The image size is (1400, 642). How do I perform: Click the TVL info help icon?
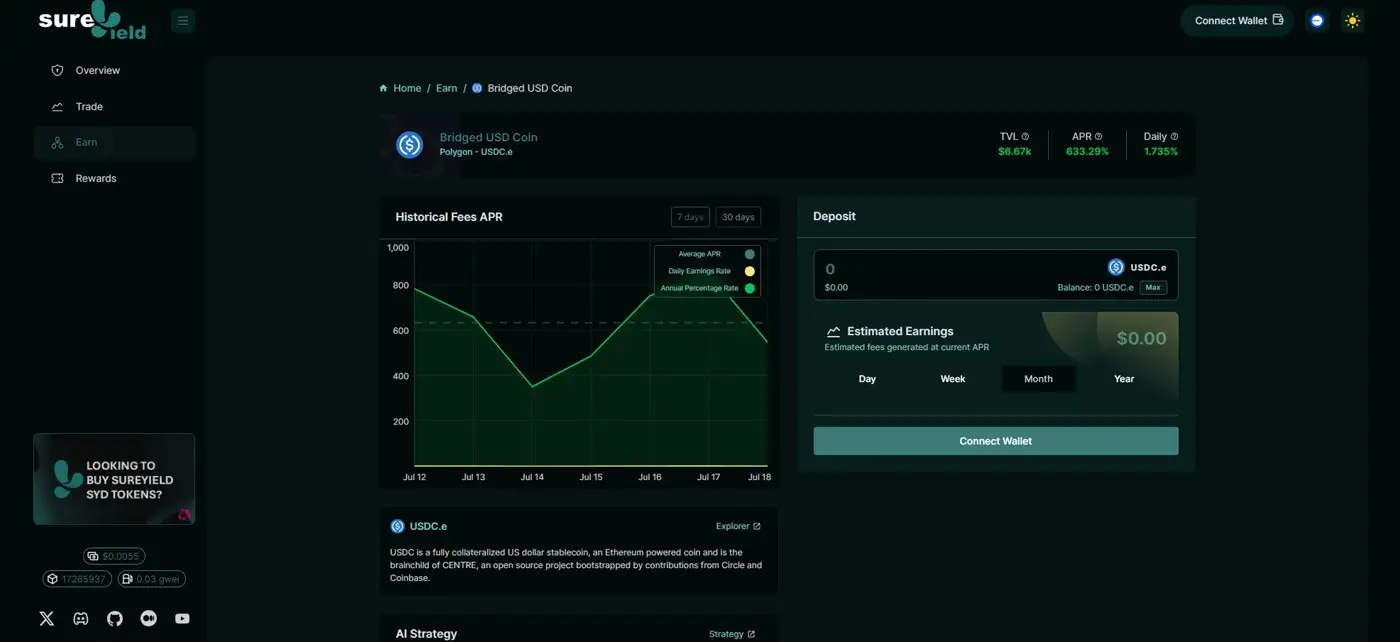coord(1025,137)
